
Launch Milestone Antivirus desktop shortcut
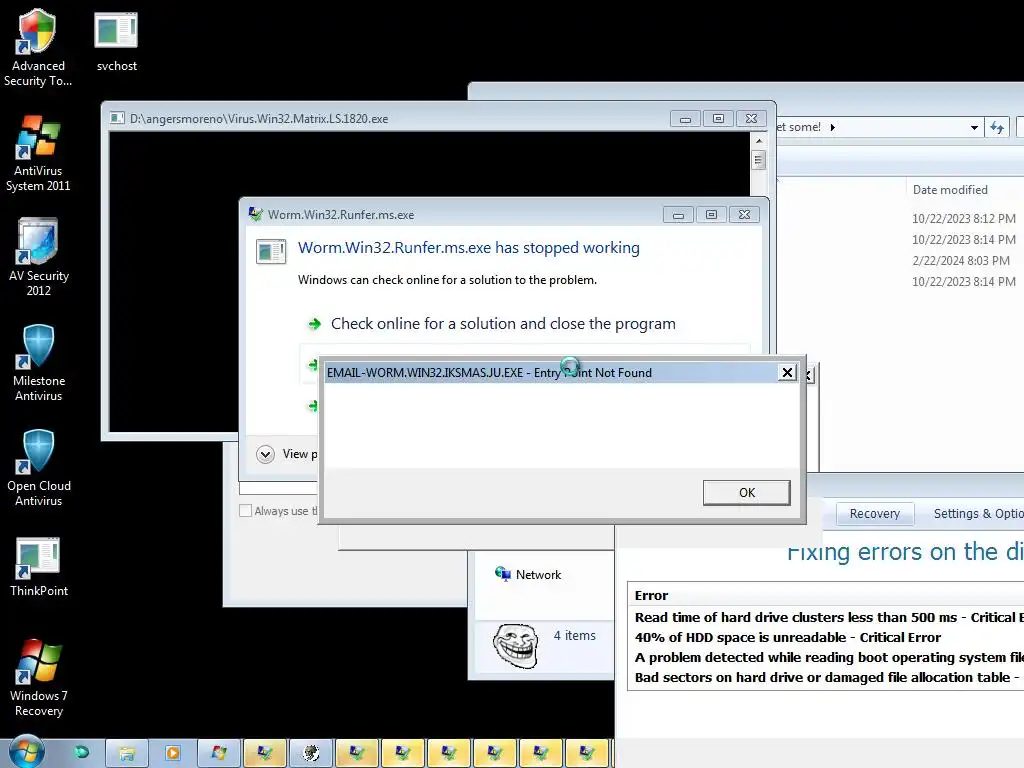click(x=38, y=362)
